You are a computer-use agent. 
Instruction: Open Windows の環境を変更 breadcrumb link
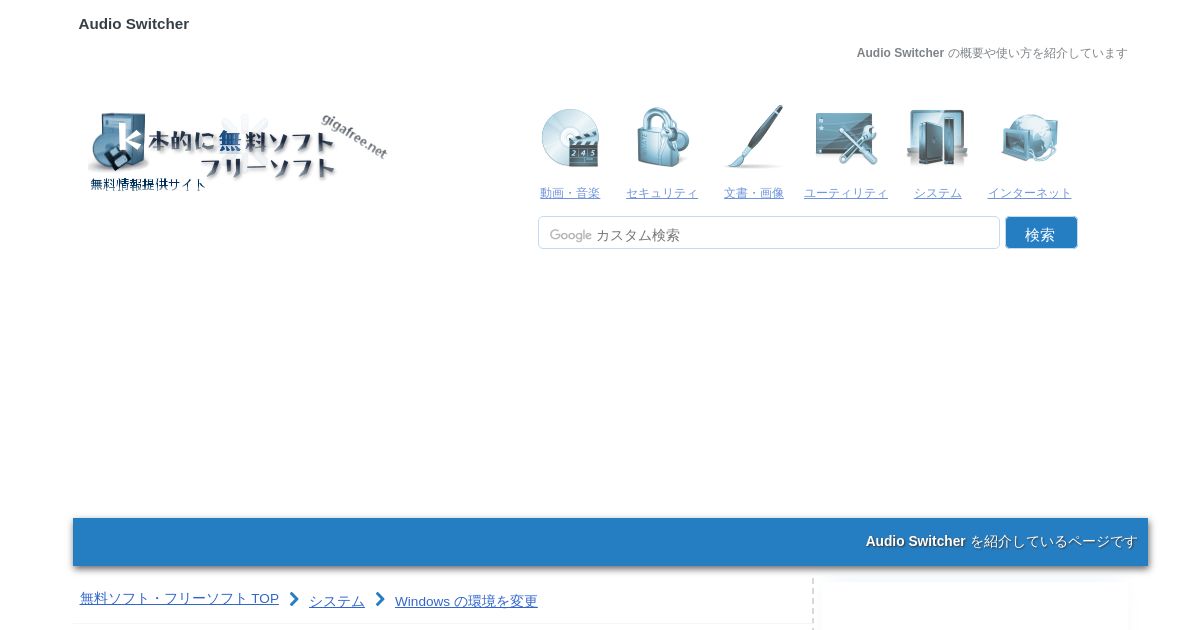click(466, 601)
